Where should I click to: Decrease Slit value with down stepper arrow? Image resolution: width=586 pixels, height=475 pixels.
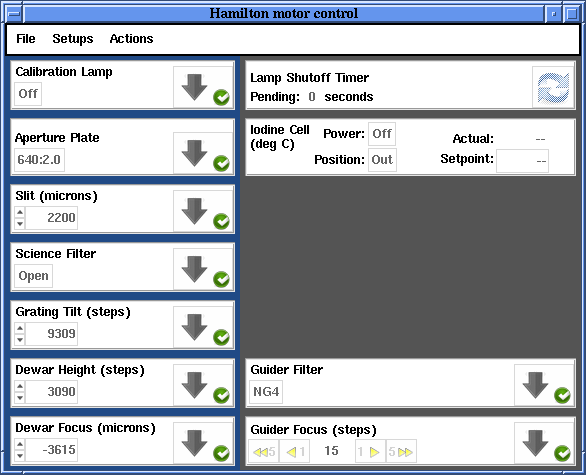pyautogui.click(x=20, y=223)
